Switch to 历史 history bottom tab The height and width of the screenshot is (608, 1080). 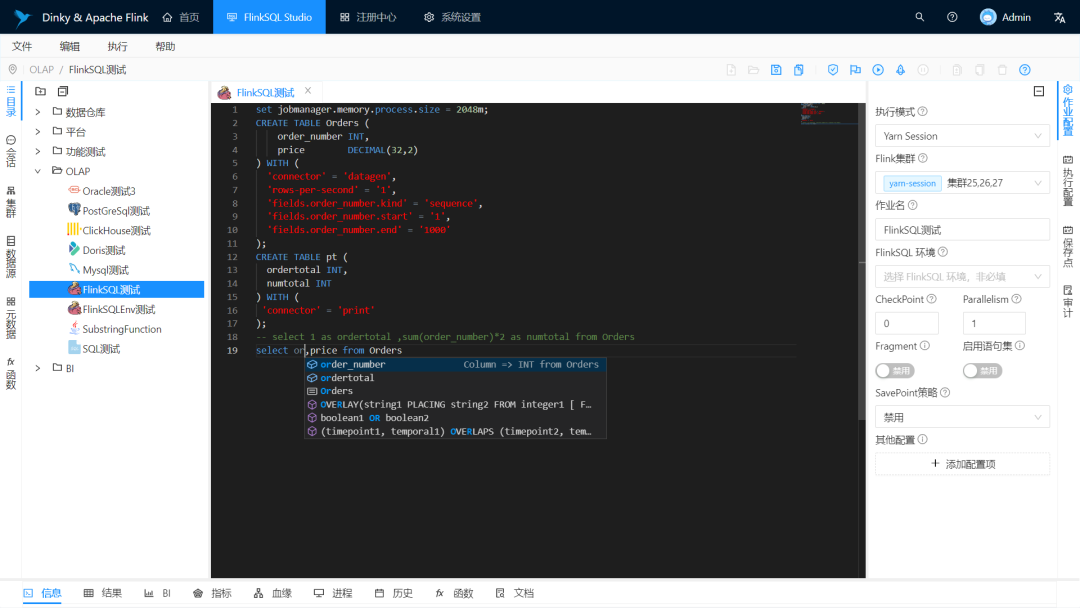coord(393,593)
